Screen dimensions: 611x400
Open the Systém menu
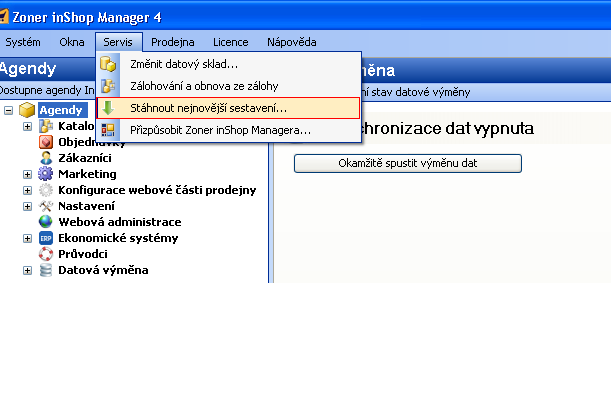(23, 42)
